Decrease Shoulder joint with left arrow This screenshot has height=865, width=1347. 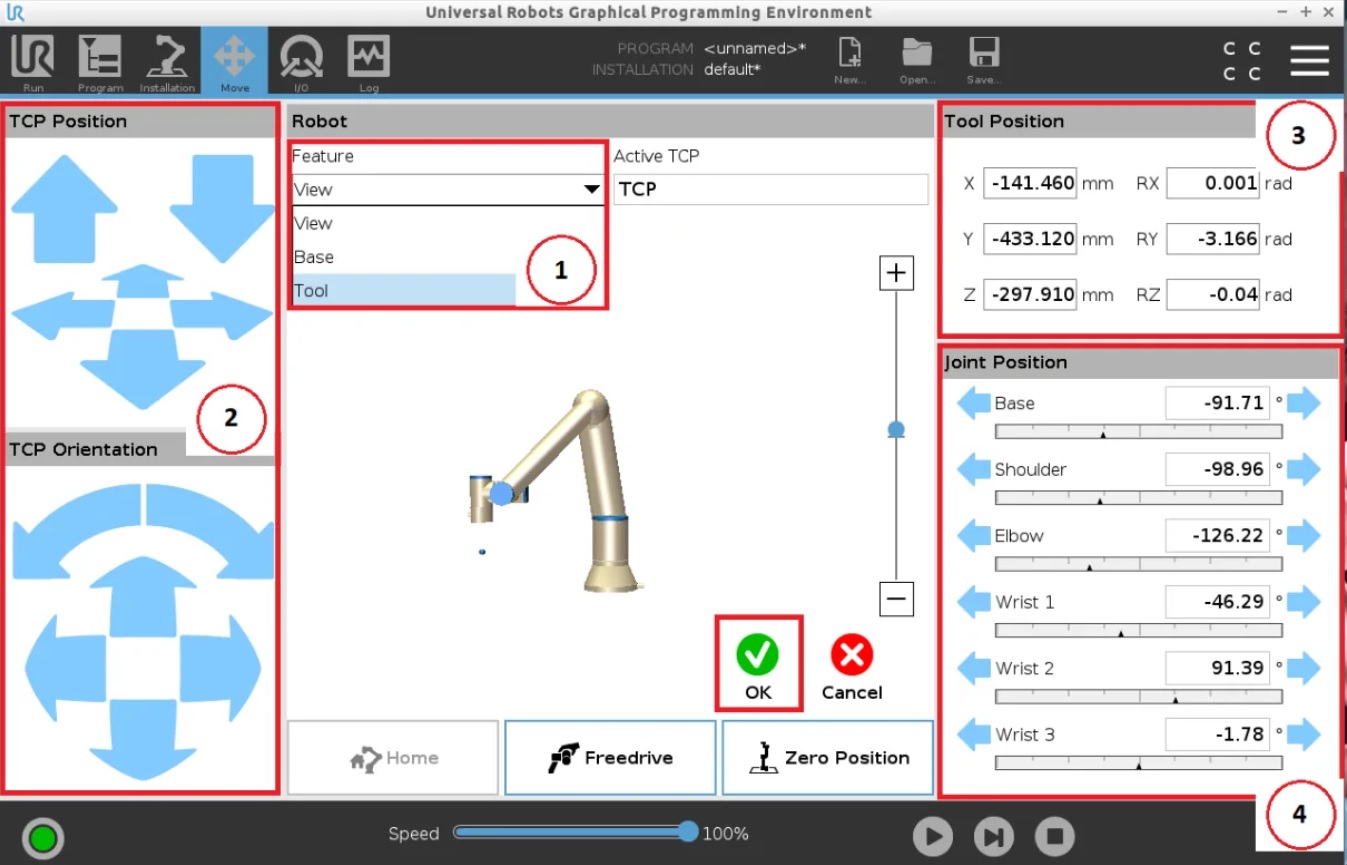point(974,470)
